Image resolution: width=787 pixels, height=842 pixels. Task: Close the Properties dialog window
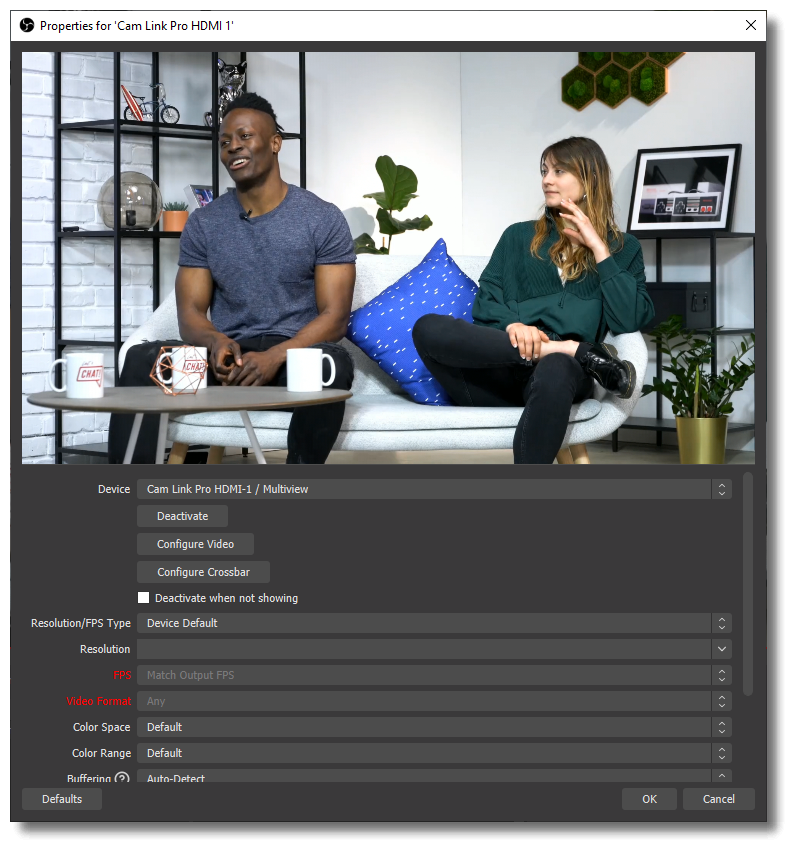pos(750,24)
